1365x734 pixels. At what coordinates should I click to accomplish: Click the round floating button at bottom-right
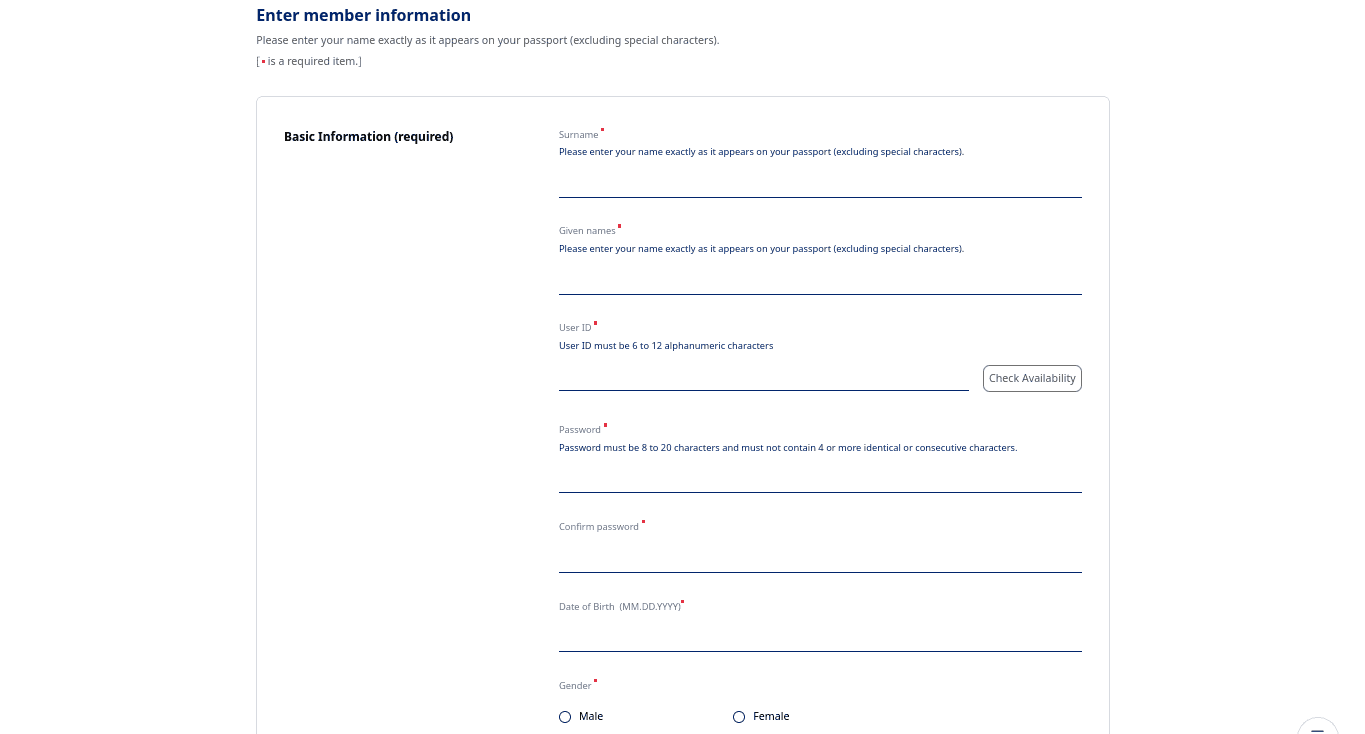[x=1317, y=727]
